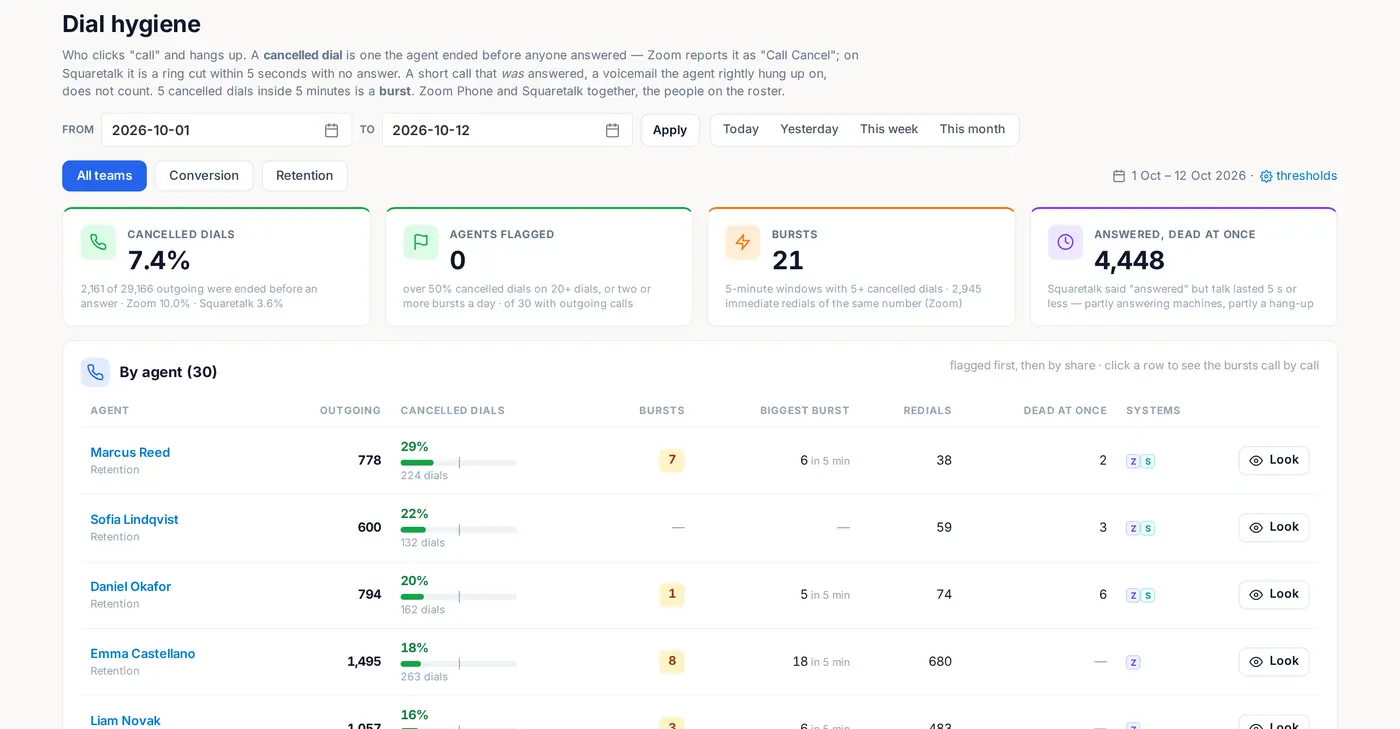Screen dimensions: 1400x729
Task: Click Look button for Marcus Reed
Action: tap(1274, 460)
